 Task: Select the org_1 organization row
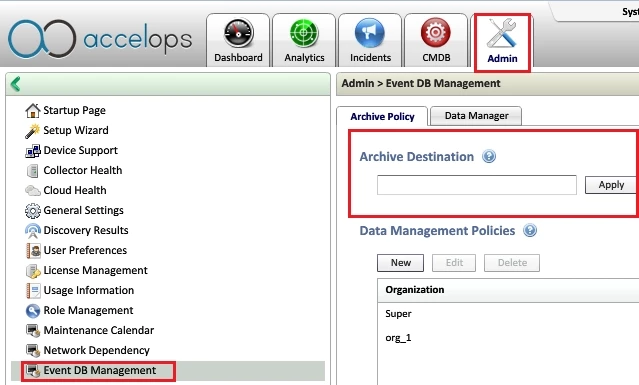(x=508, y=338)
